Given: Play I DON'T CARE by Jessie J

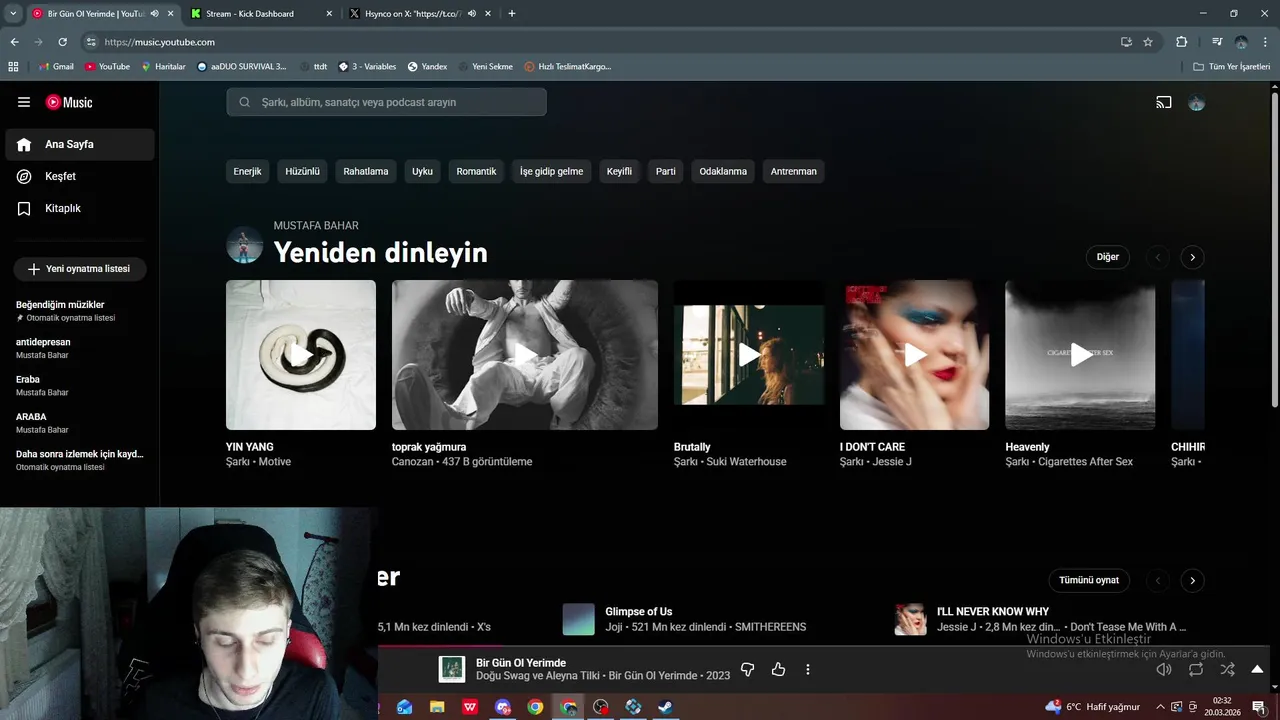Looking at the screenshot, I should (x=915, y=355).
